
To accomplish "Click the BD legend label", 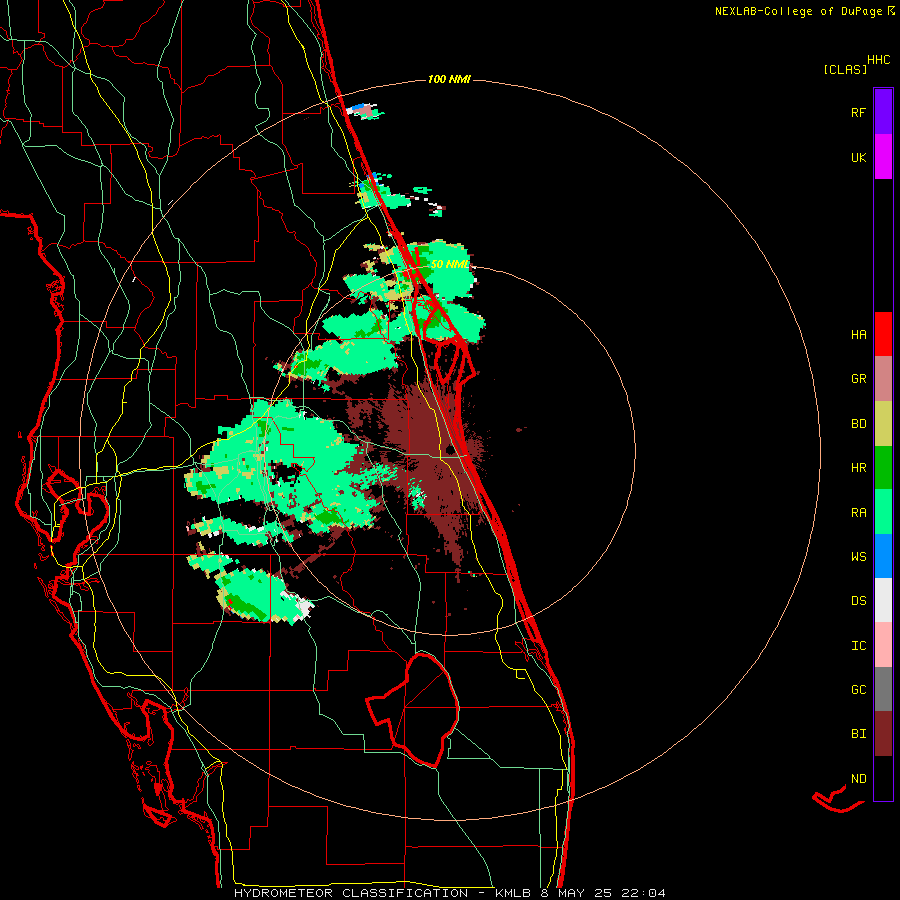I will click(x=858, y=424).
